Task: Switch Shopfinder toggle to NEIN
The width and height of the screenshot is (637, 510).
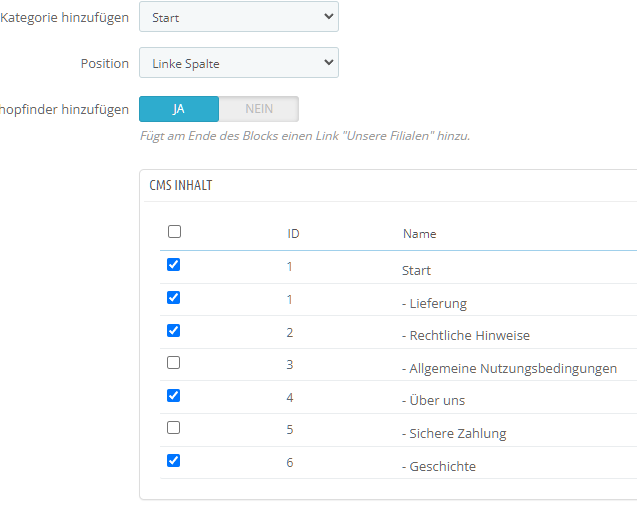Action: coord(258,109)
